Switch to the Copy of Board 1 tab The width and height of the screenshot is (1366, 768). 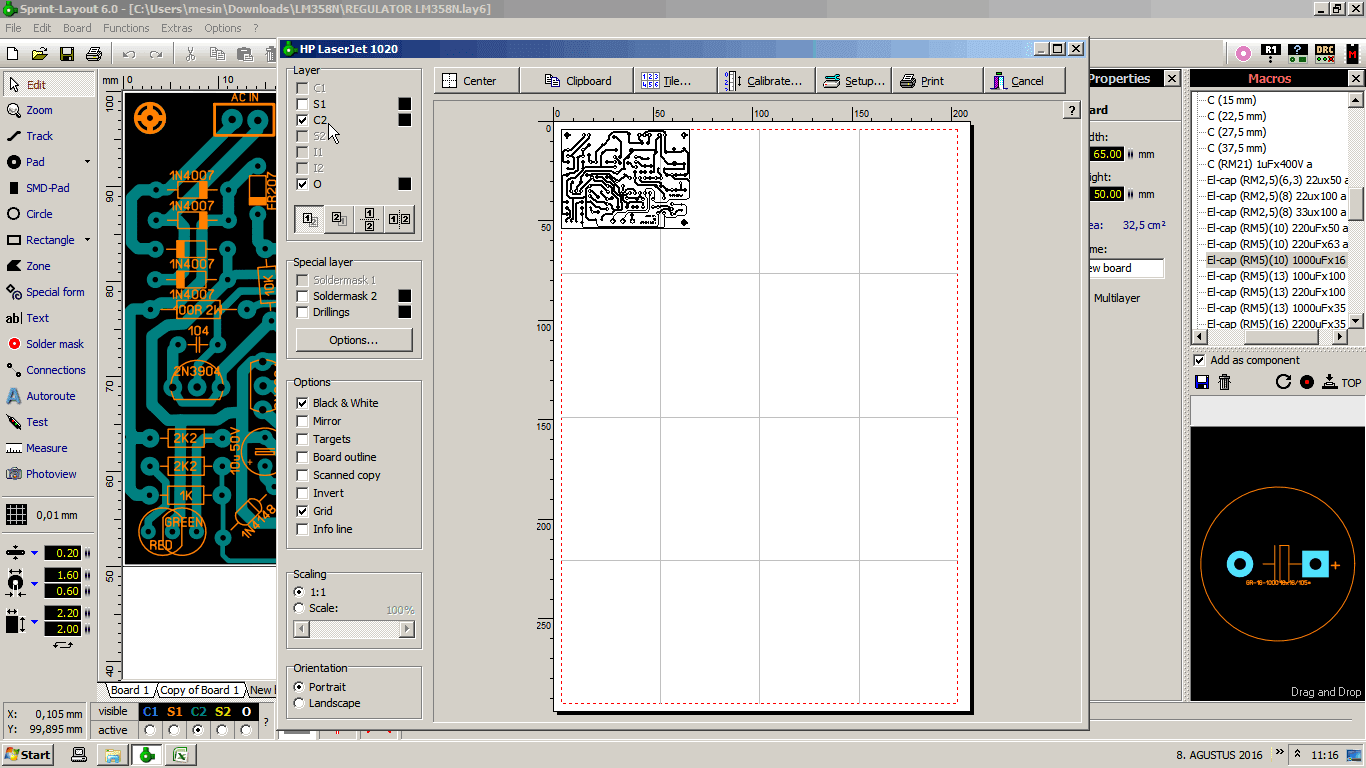coord(200,690)
